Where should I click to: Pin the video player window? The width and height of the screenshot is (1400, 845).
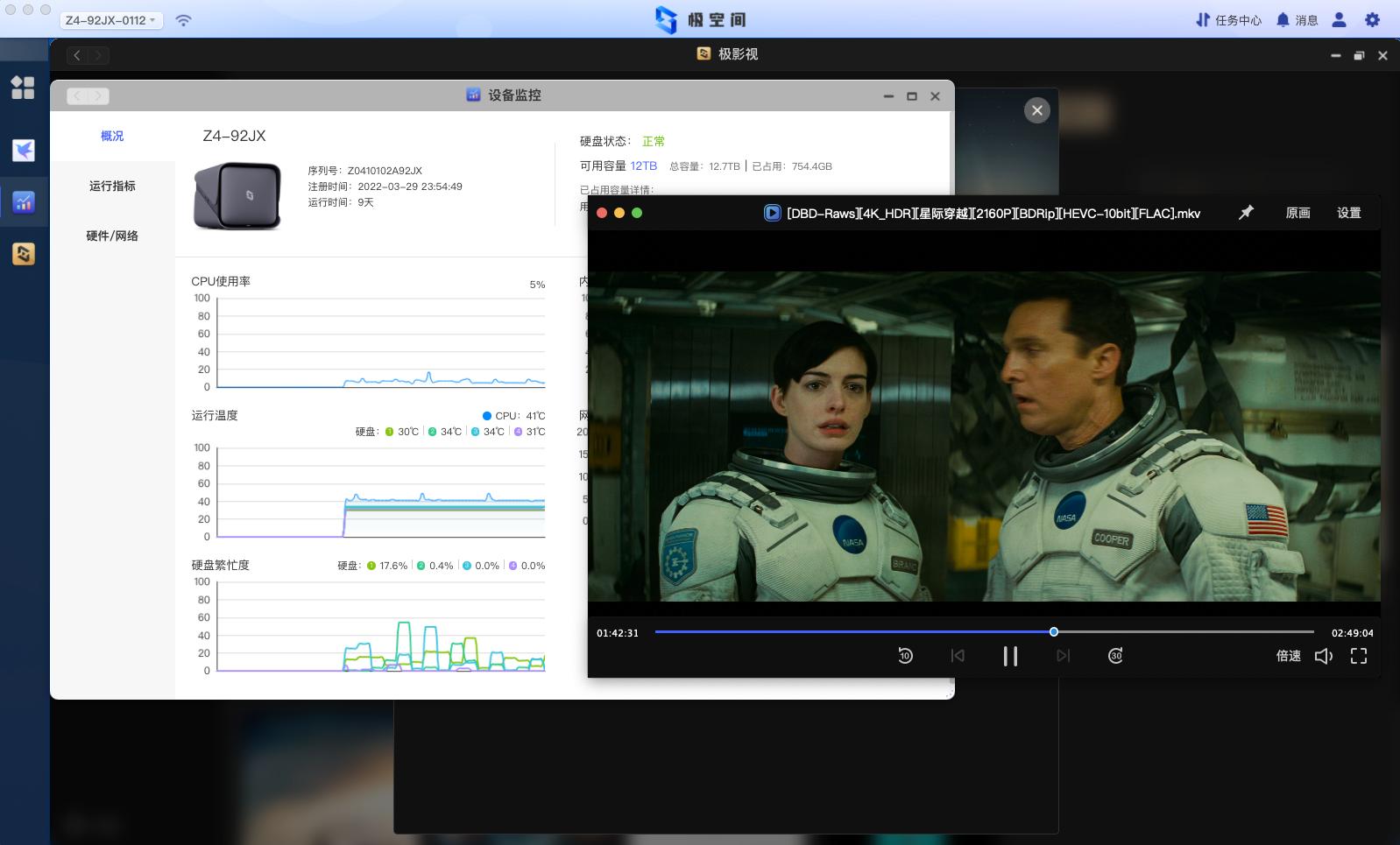(1246, 213)
